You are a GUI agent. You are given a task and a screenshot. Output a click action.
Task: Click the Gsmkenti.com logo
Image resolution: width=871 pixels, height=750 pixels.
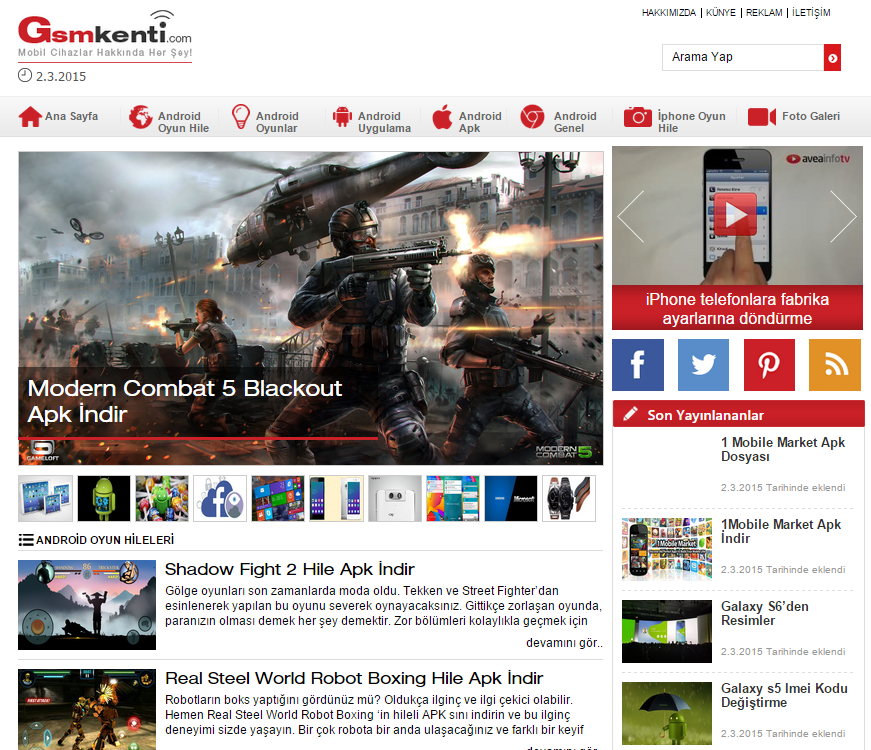click(x=105, y=34)
